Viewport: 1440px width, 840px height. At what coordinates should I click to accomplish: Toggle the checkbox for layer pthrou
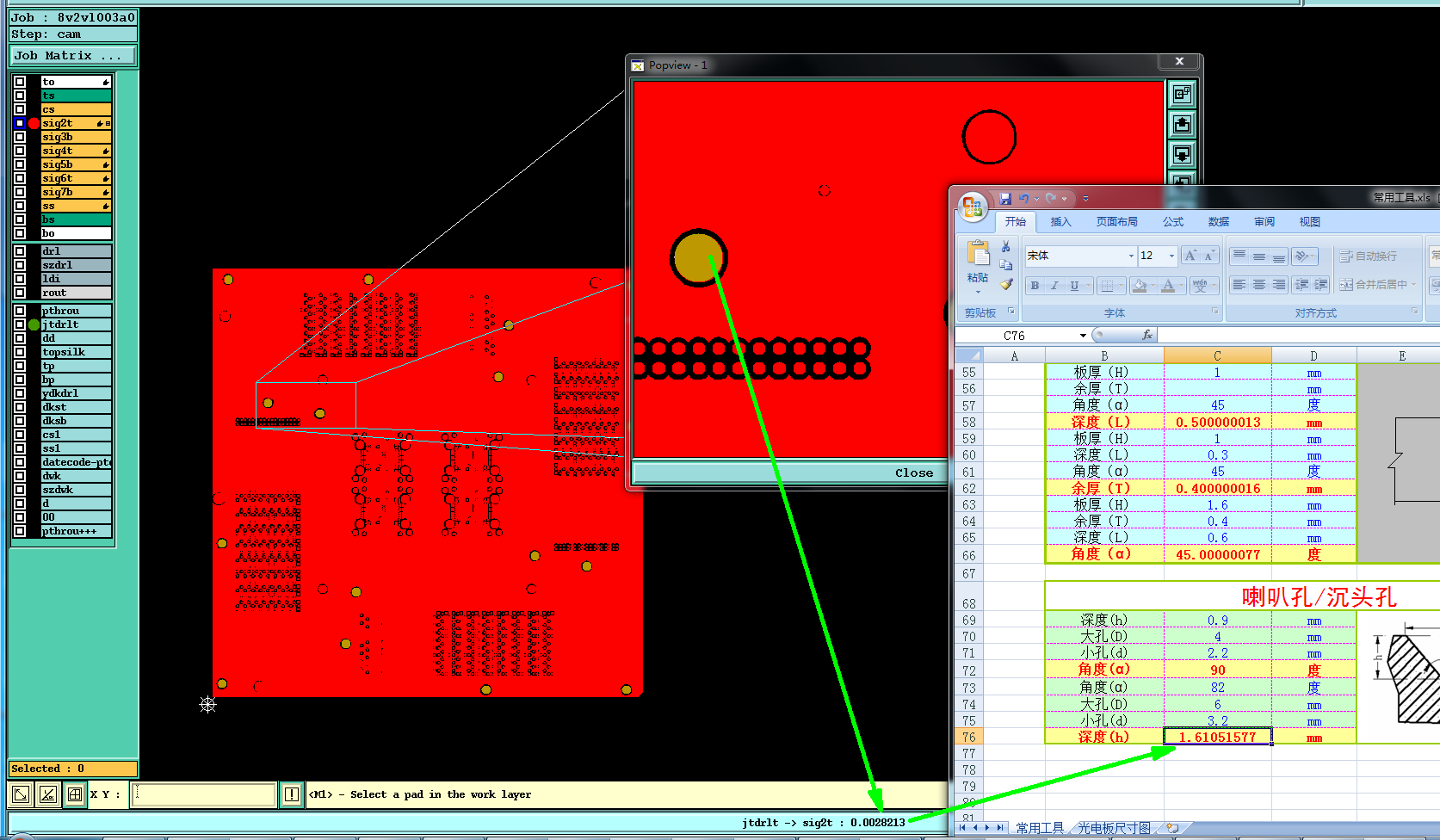20,311
